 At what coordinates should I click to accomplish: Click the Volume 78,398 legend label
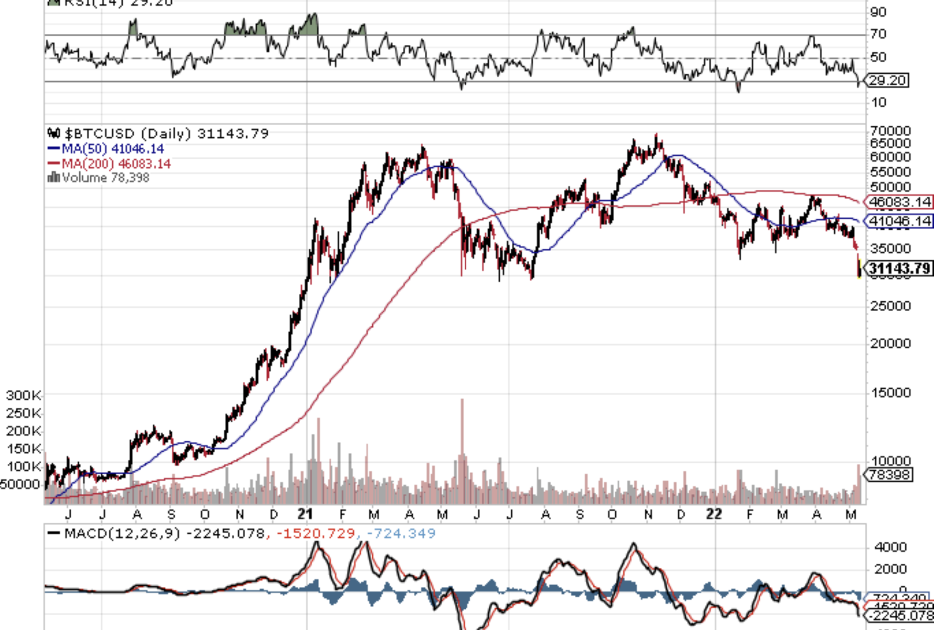point(98,176)
